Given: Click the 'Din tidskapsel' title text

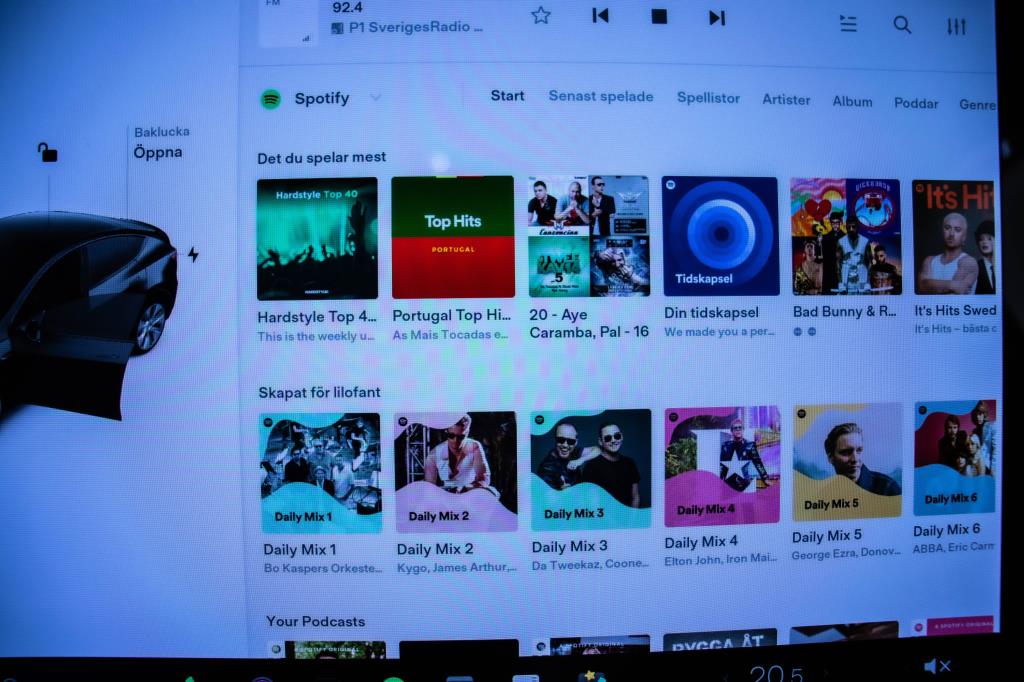Looking at the screenshot, I should (x=711, y=313).
